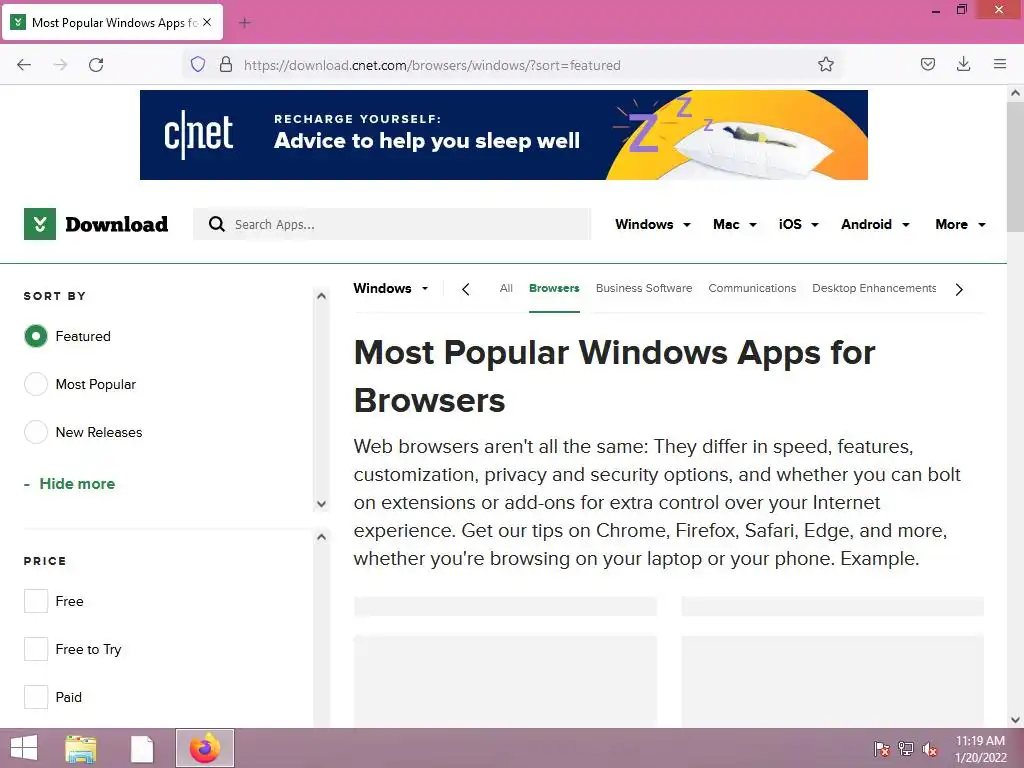Select the Business Software category tab
The image size is (1024, 768).
(644, 288)
